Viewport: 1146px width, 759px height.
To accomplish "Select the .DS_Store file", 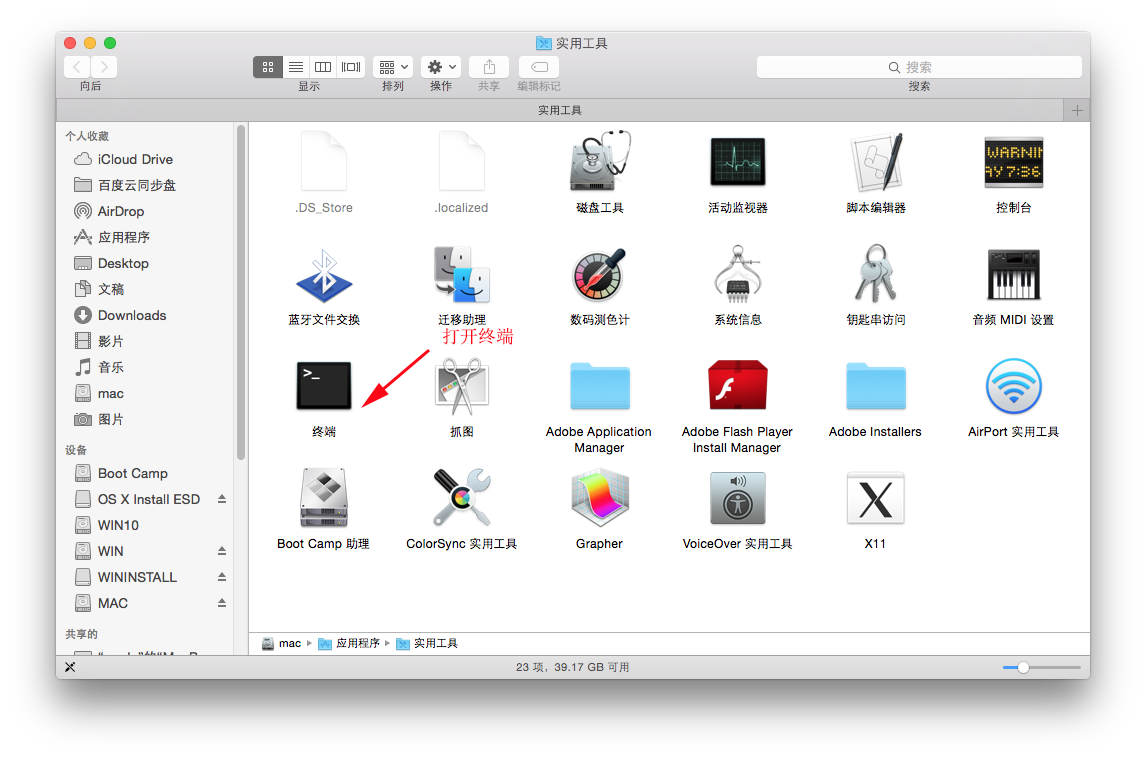I will [x=324, y=162].
